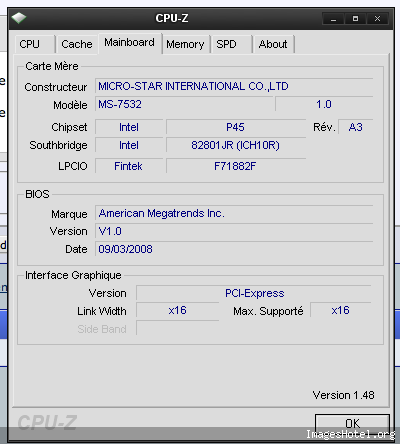Click the CPU-Z app icon in title bar

19,18
